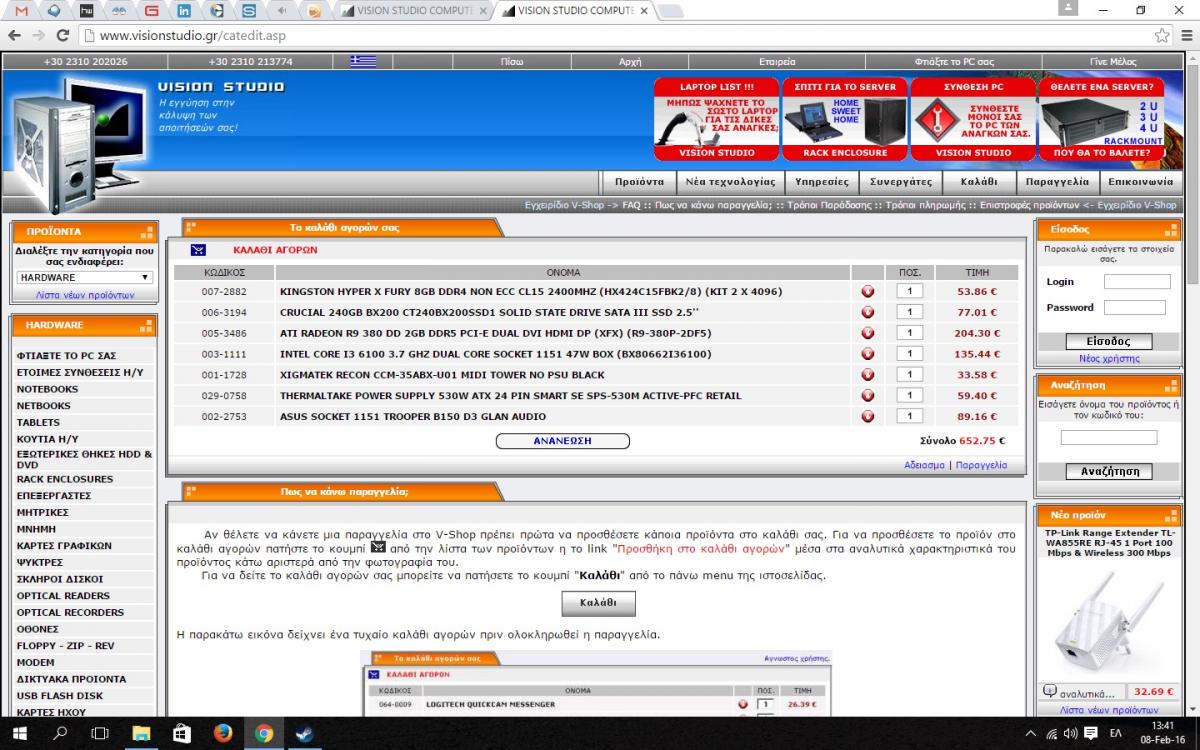Bookmark this page with the star
The image size is (1200, 750).
pos(1162,35)
